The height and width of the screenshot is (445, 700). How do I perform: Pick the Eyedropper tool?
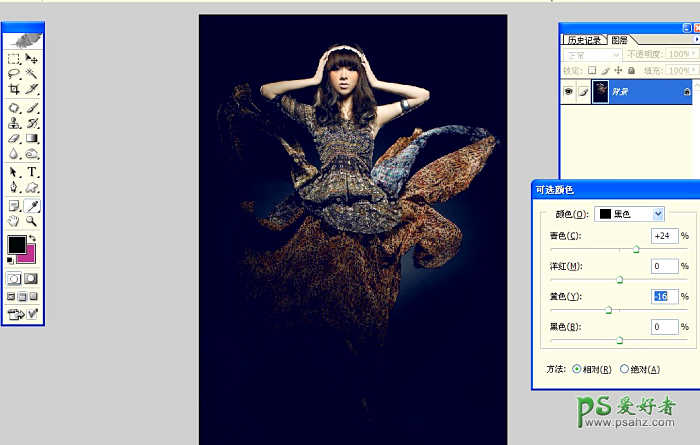32,205
